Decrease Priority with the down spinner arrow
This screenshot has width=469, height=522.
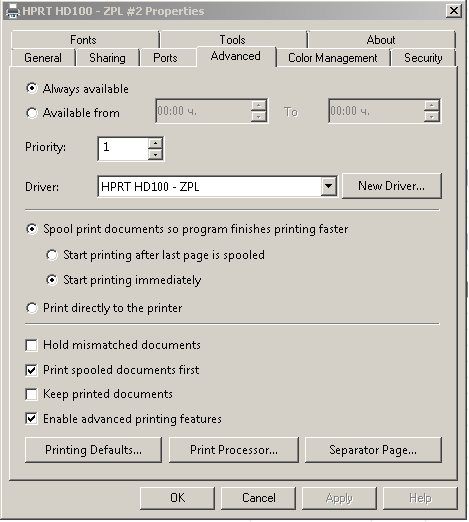155,154
